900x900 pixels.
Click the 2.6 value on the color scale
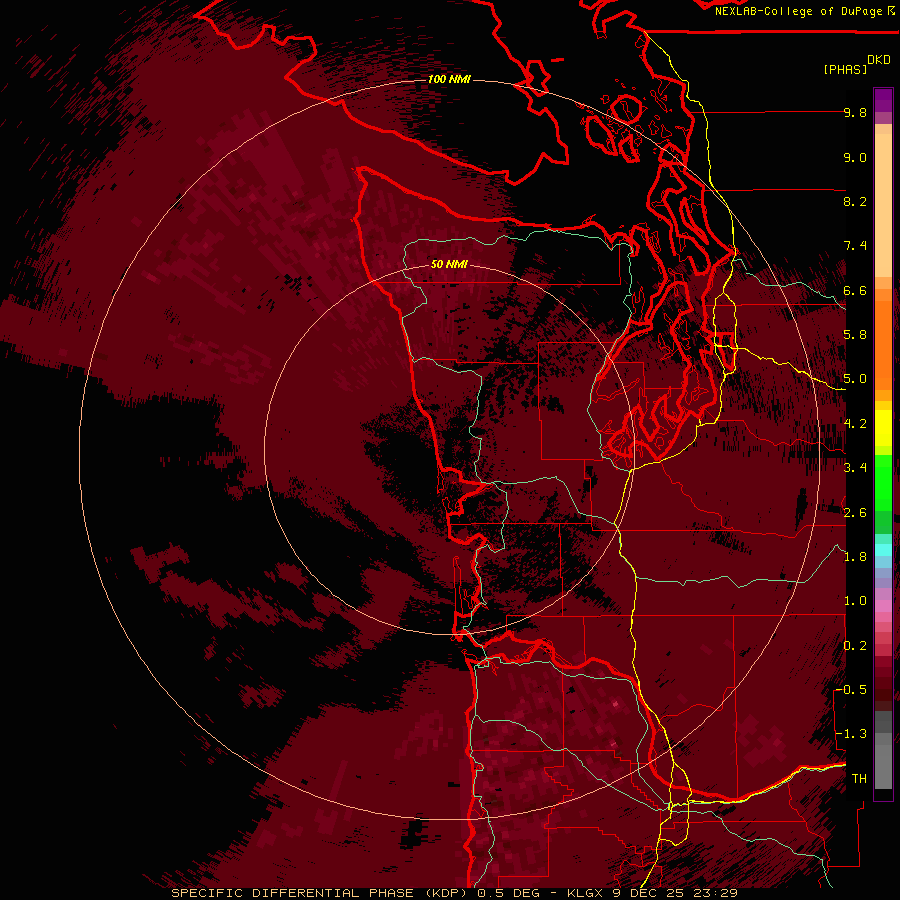[x=855, y=513]
